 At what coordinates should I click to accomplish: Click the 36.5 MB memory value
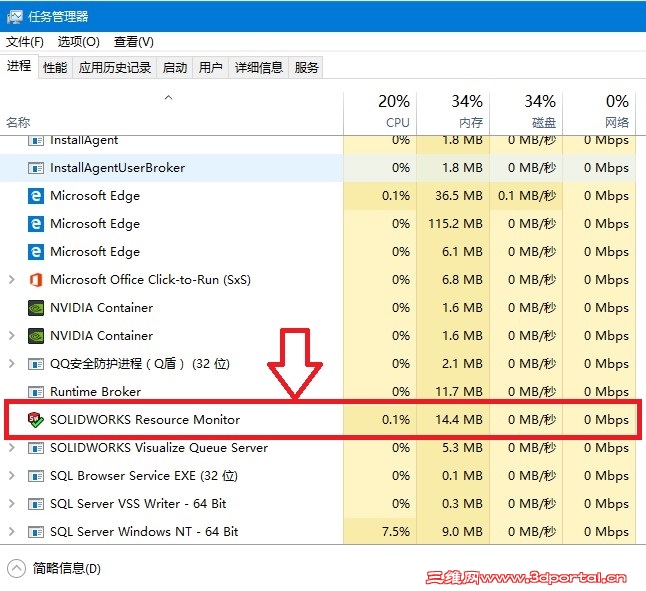pos(459,196)
